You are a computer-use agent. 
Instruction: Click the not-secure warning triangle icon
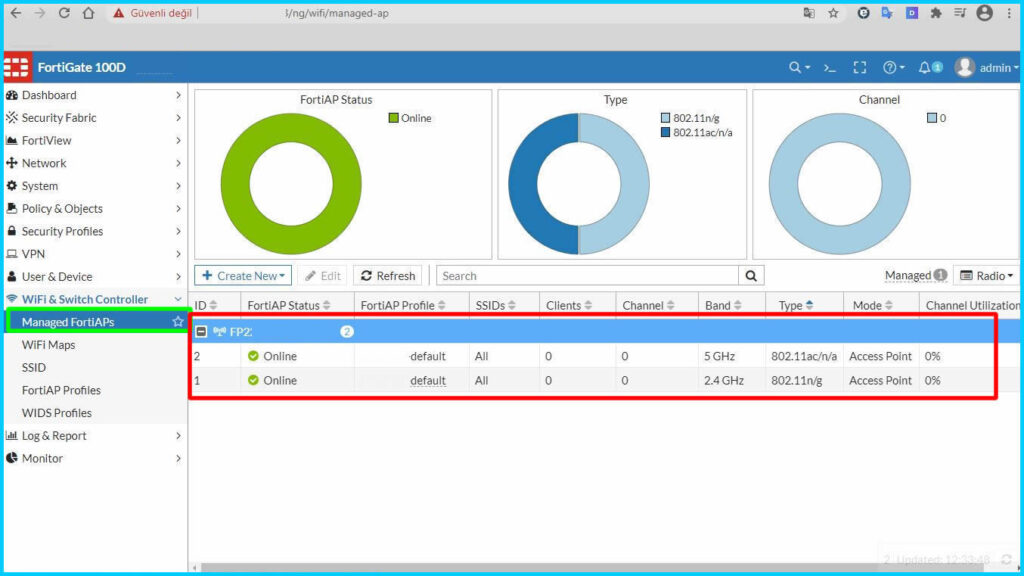(x=118, y=13)
